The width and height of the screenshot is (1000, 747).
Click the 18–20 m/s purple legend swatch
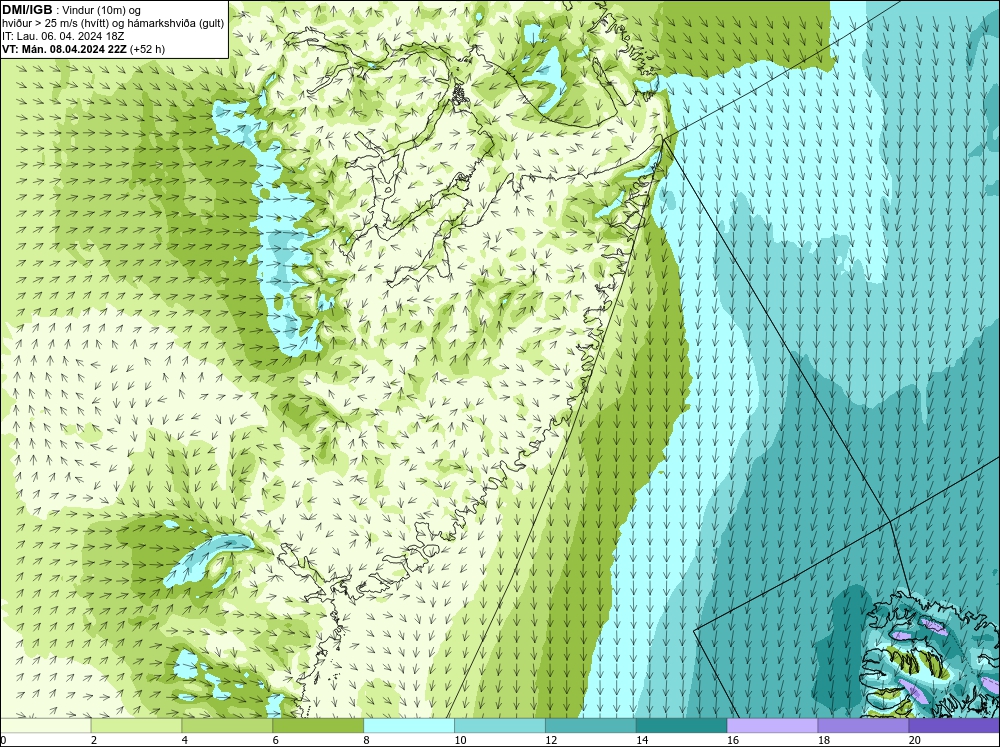(863, 726)
